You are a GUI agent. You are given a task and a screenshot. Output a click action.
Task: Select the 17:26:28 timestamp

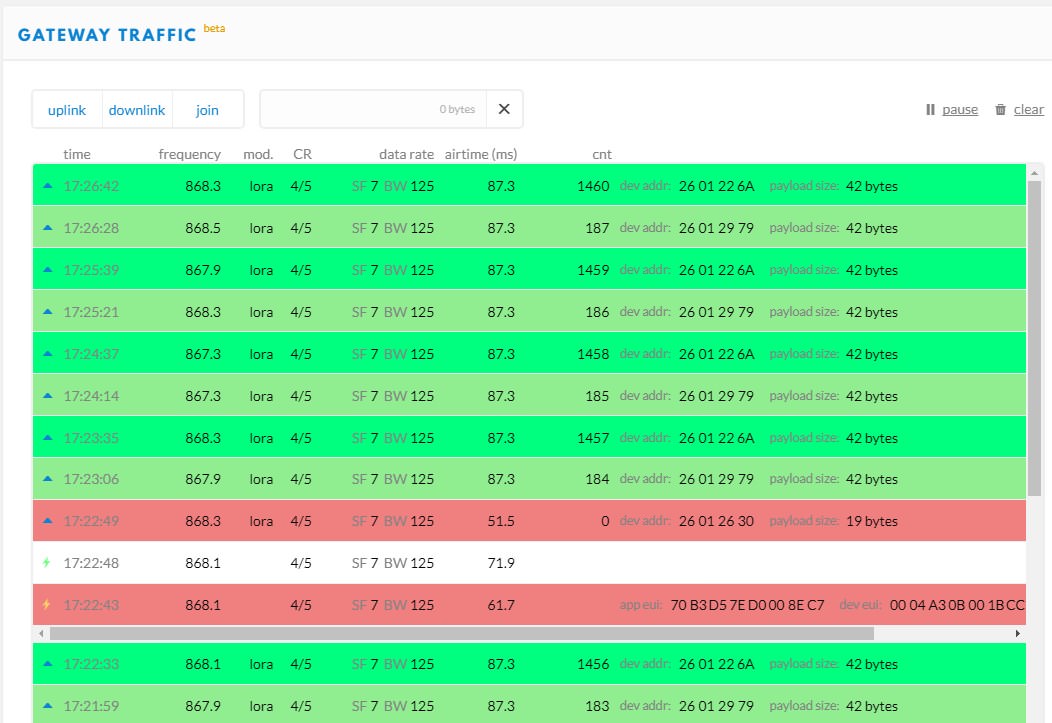[x=91, y=228]
